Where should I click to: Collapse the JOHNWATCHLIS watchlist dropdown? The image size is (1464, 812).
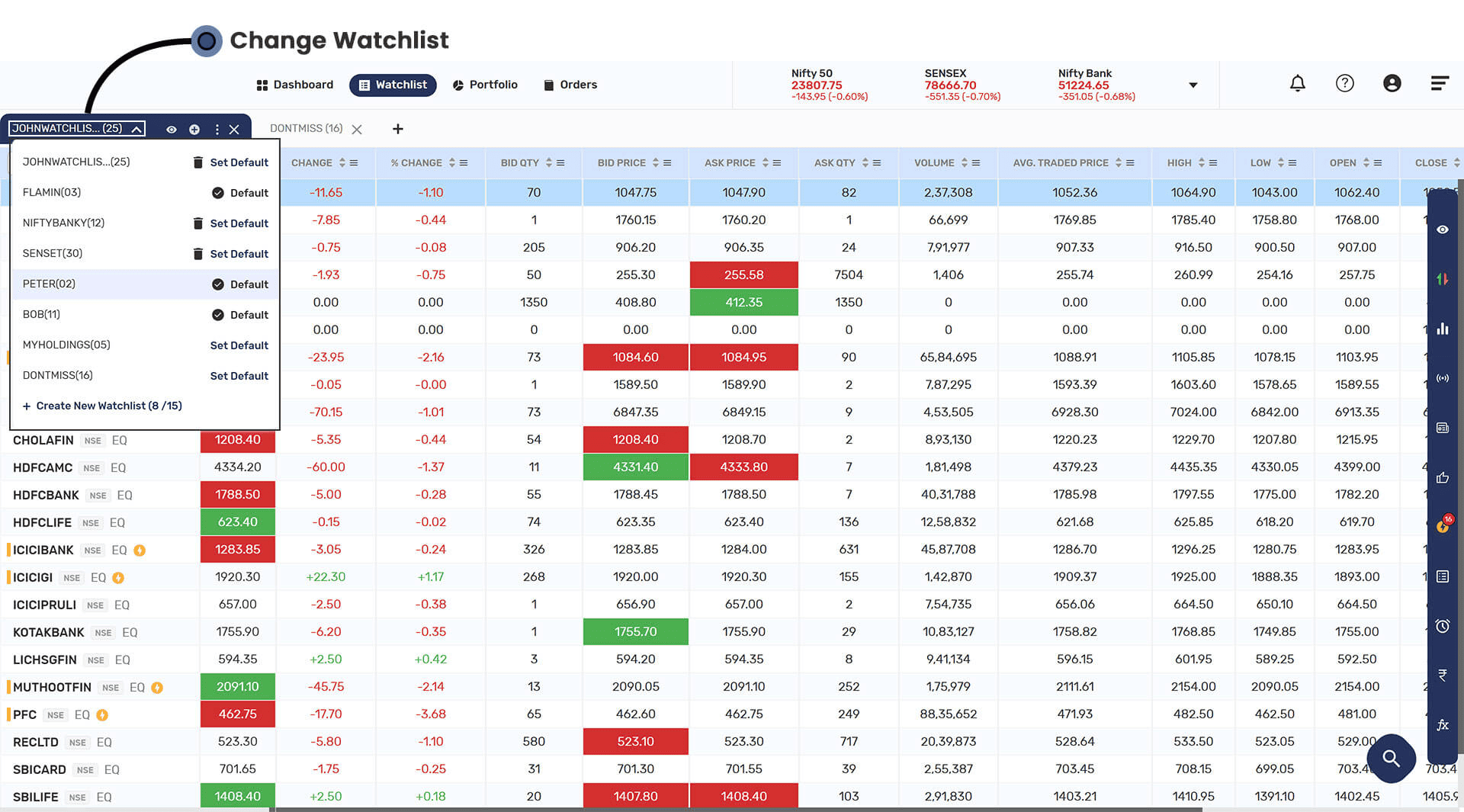click(x=136, y=129)
